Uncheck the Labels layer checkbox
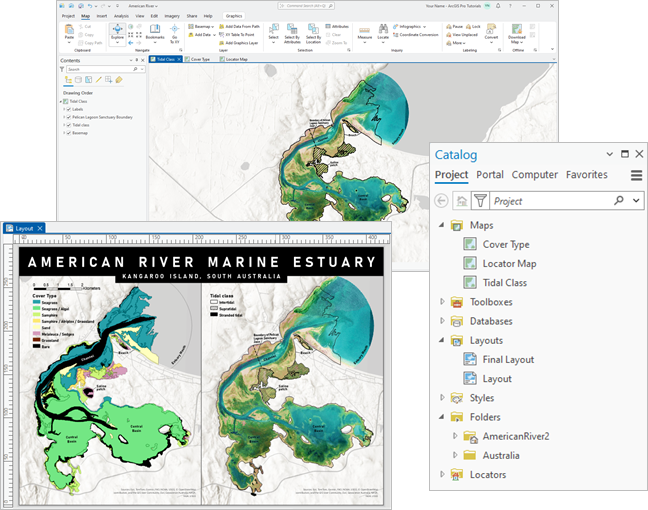 (68, 109)
